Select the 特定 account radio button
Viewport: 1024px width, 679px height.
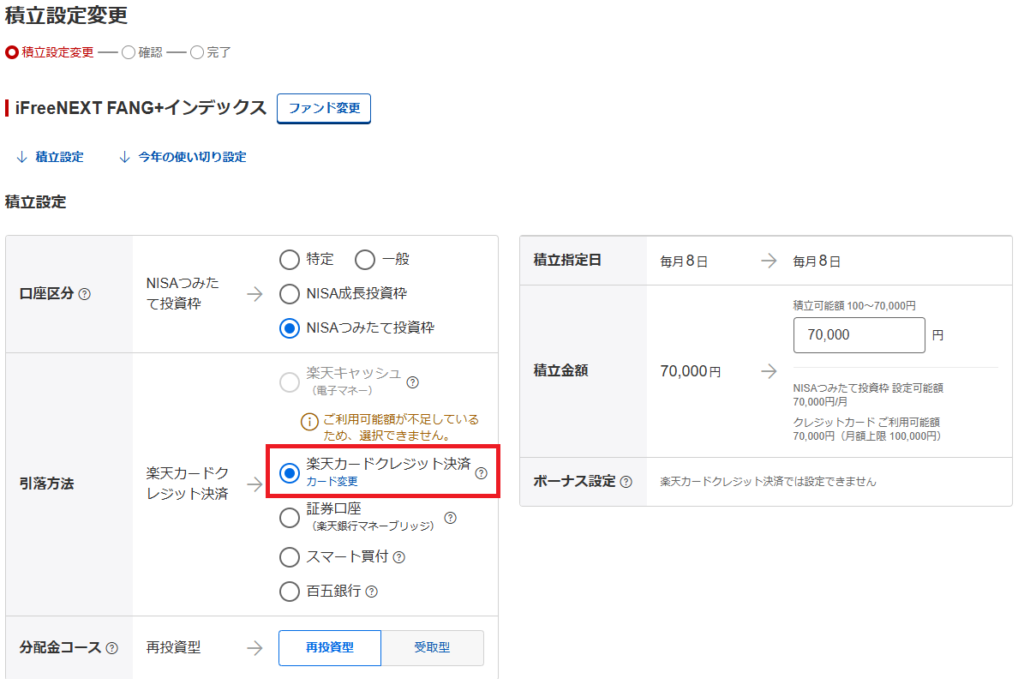click(x=289, y=260)
